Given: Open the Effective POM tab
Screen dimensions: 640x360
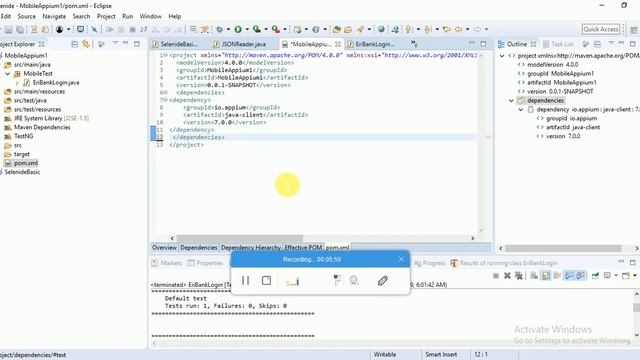Looking at the screenshot, I should point(303,247).
